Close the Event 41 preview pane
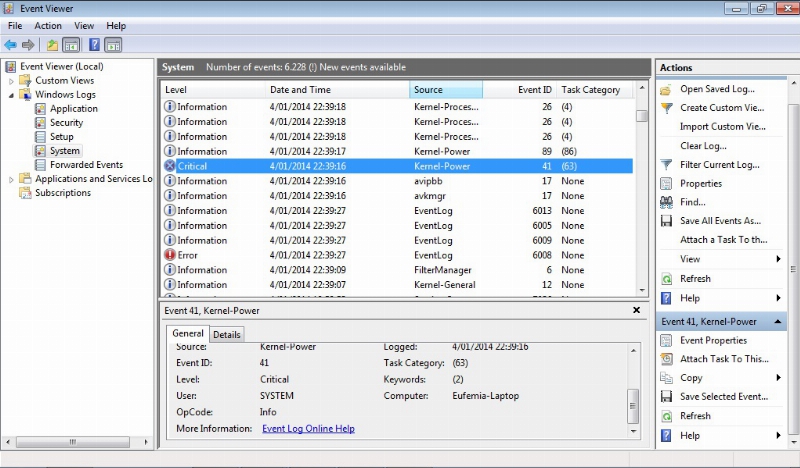Image resolution: width=800 pixels, height=468 pixels. coord(637,310)
